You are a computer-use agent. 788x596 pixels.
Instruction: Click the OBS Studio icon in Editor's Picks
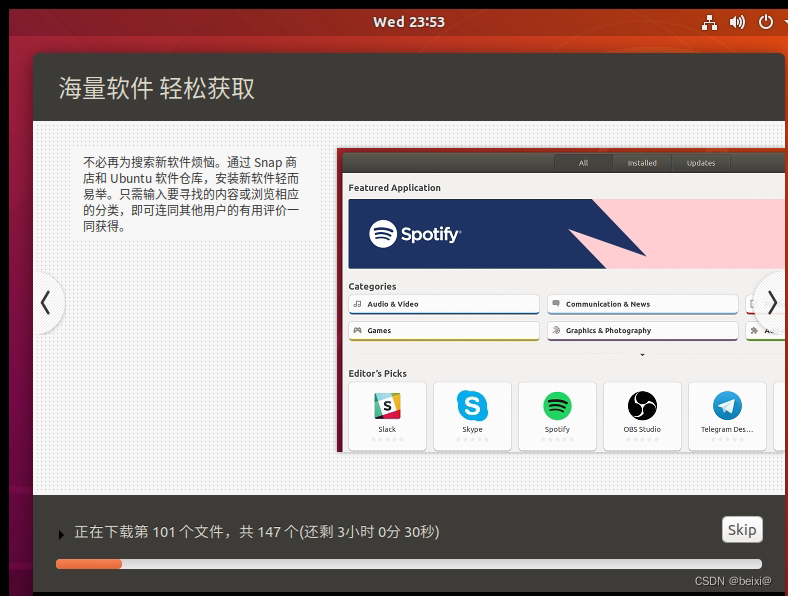[642, 406]
